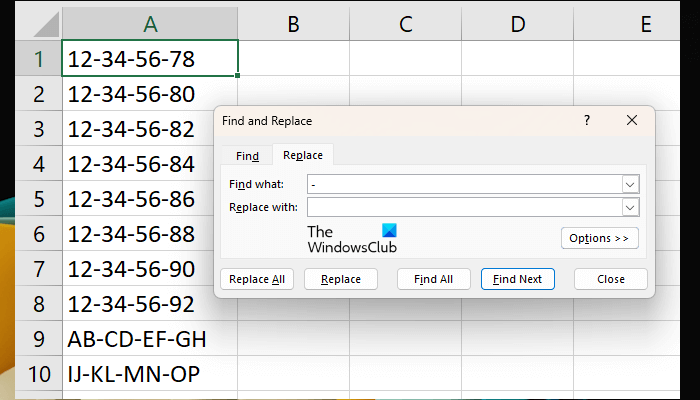Select column A header

150,23
